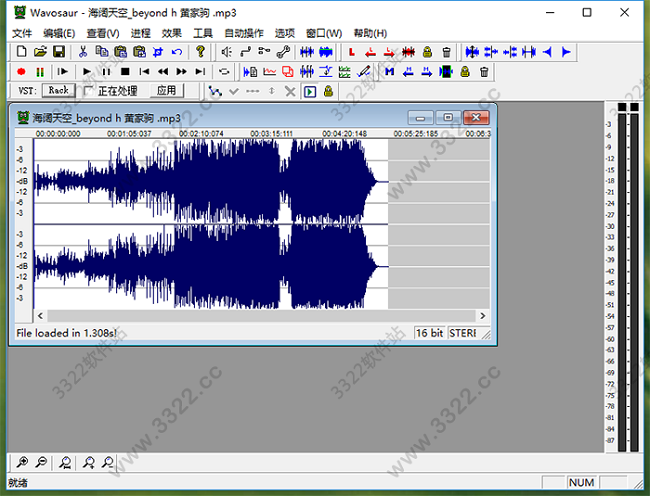Fast forward using the double right arrows

click(x=182, y=72)
